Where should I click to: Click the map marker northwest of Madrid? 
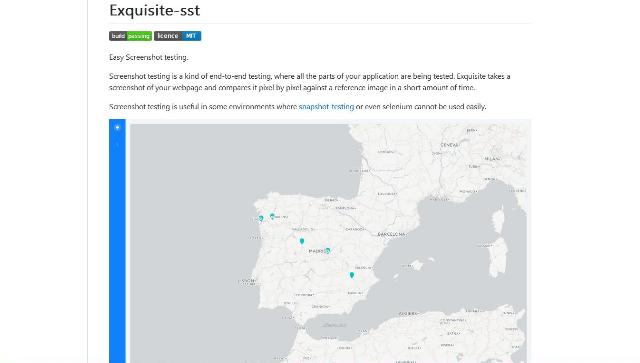click(x=302, y=241)
